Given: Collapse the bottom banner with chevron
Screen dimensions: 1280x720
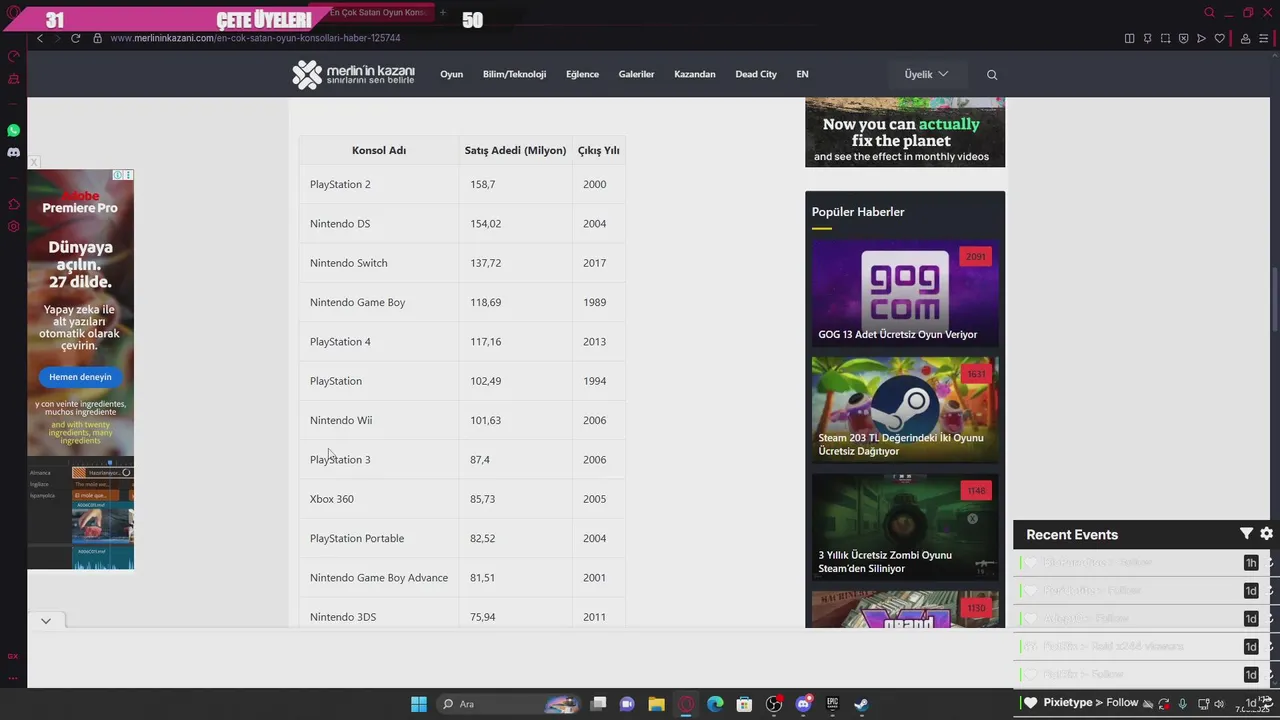Looking at the screenshot, I should 46,621.
